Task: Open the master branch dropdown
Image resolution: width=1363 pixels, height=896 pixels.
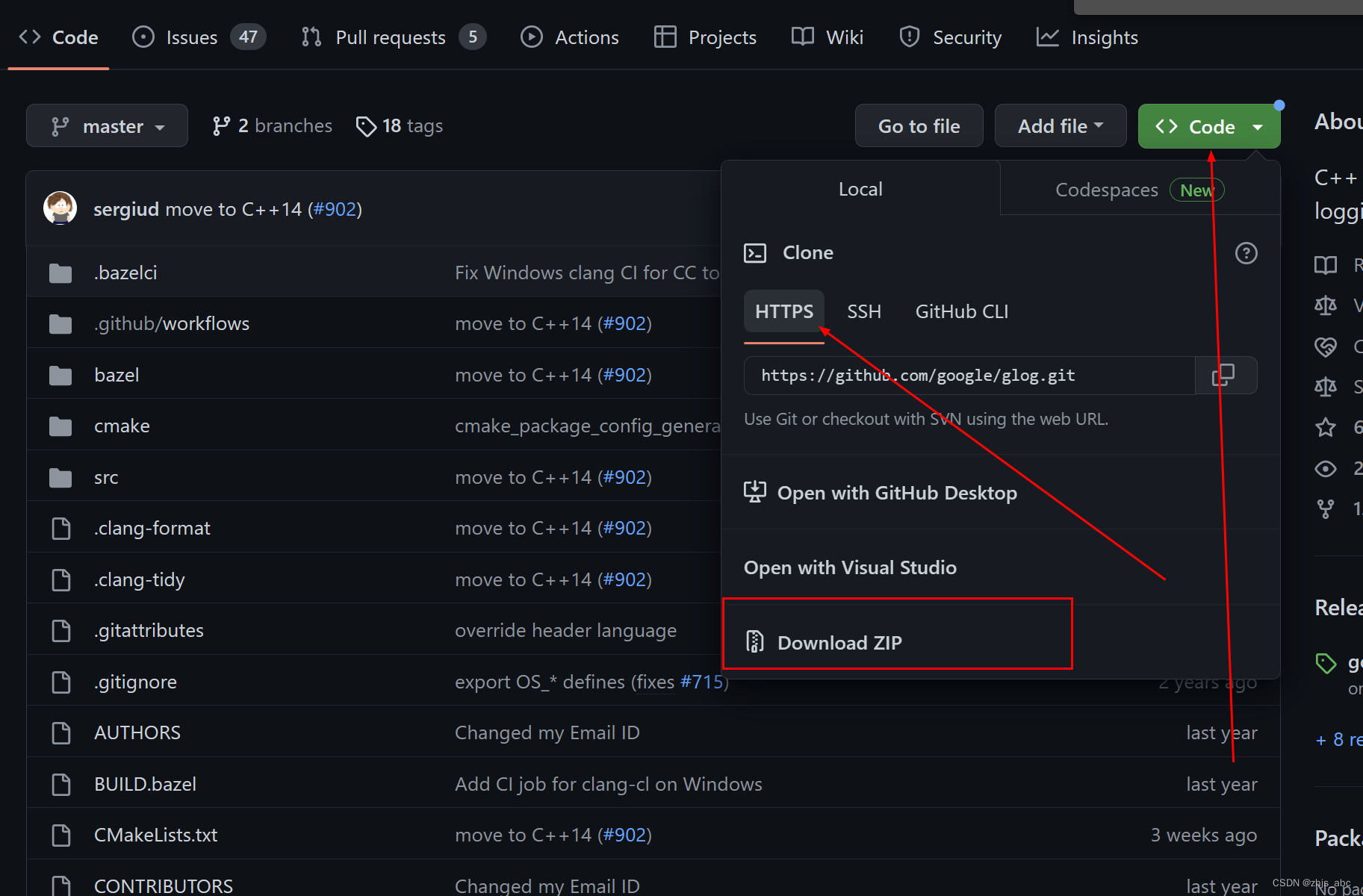Action: 107,126
